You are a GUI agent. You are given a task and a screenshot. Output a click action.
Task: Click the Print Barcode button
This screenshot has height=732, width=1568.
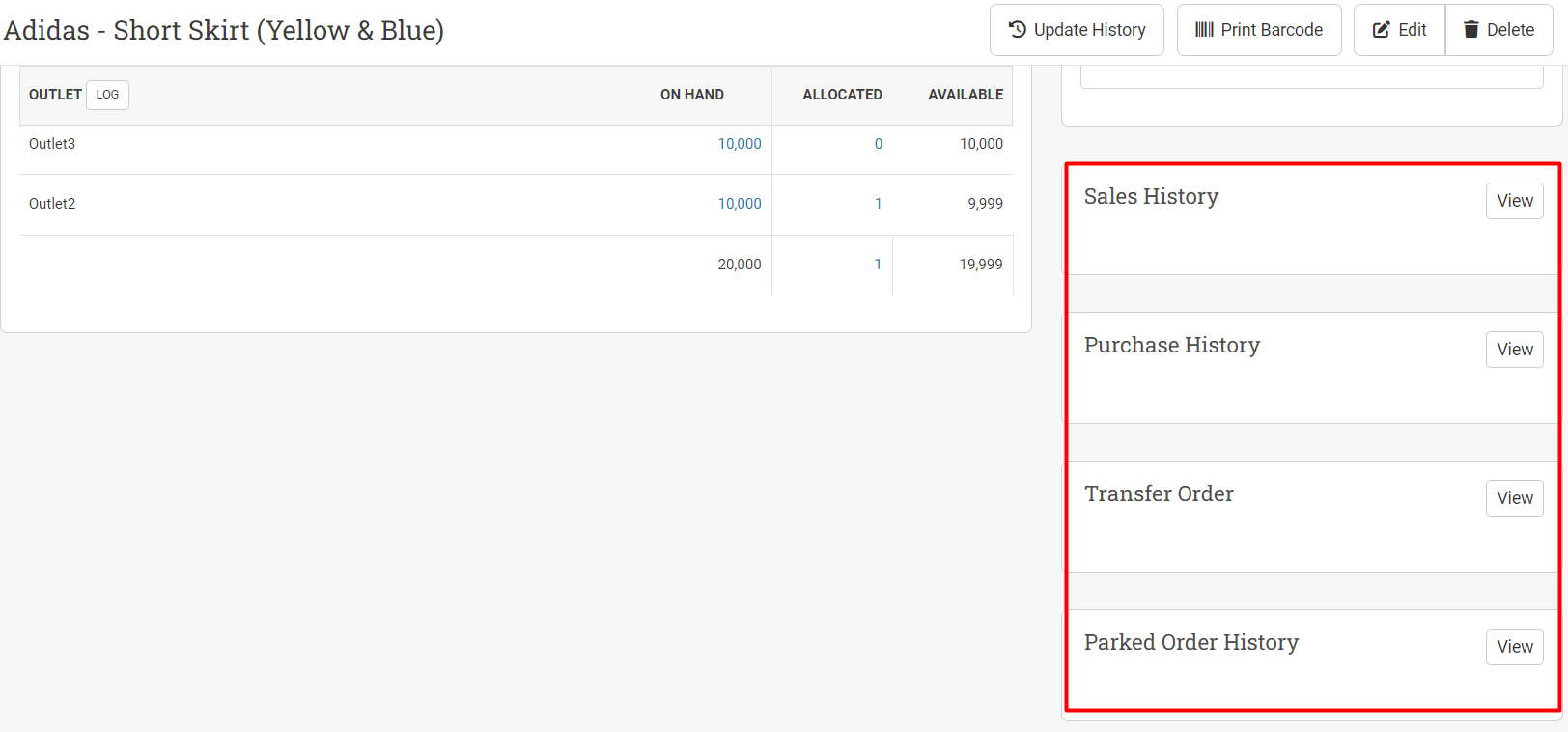[x=1259, y=30]
